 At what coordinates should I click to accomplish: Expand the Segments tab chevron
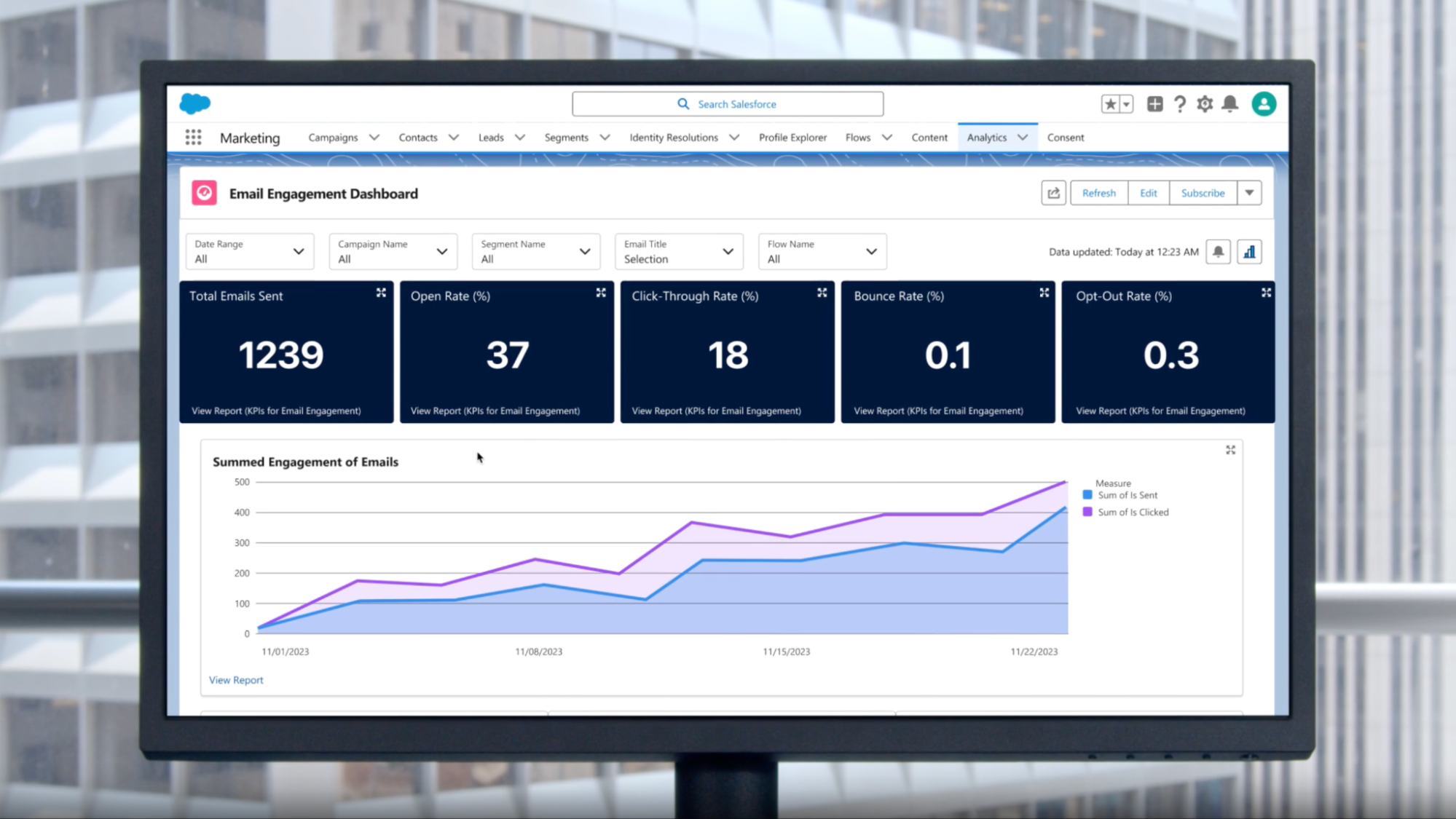point(605,137)
